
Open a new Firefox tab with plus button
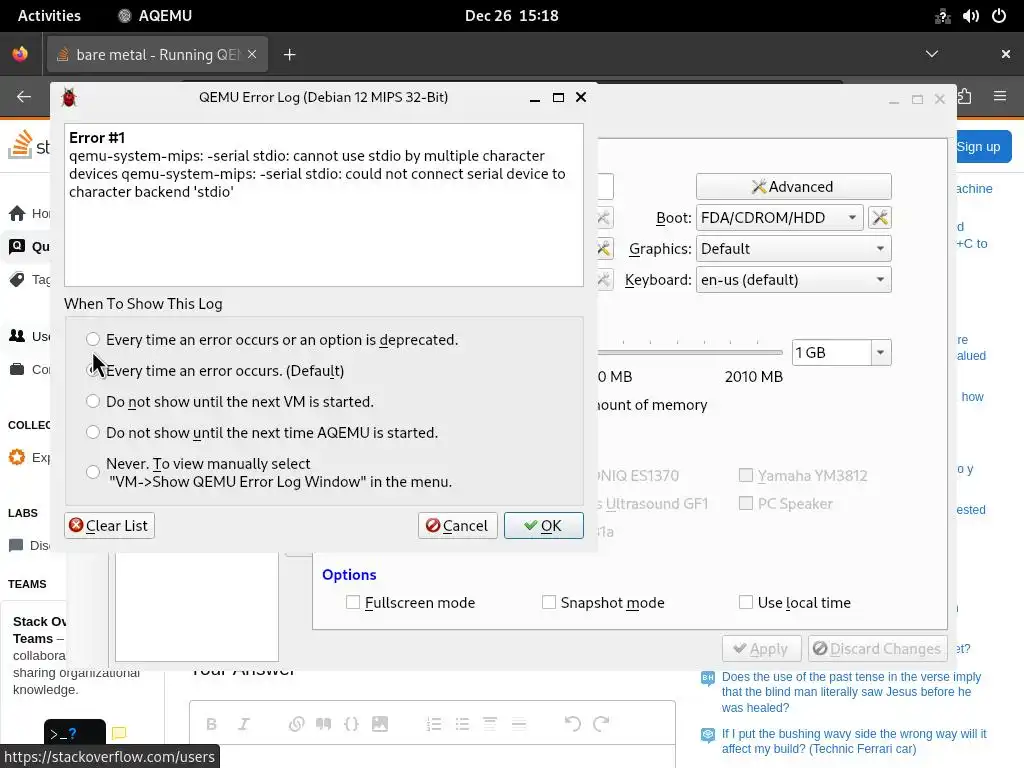(x=290, y=55)
